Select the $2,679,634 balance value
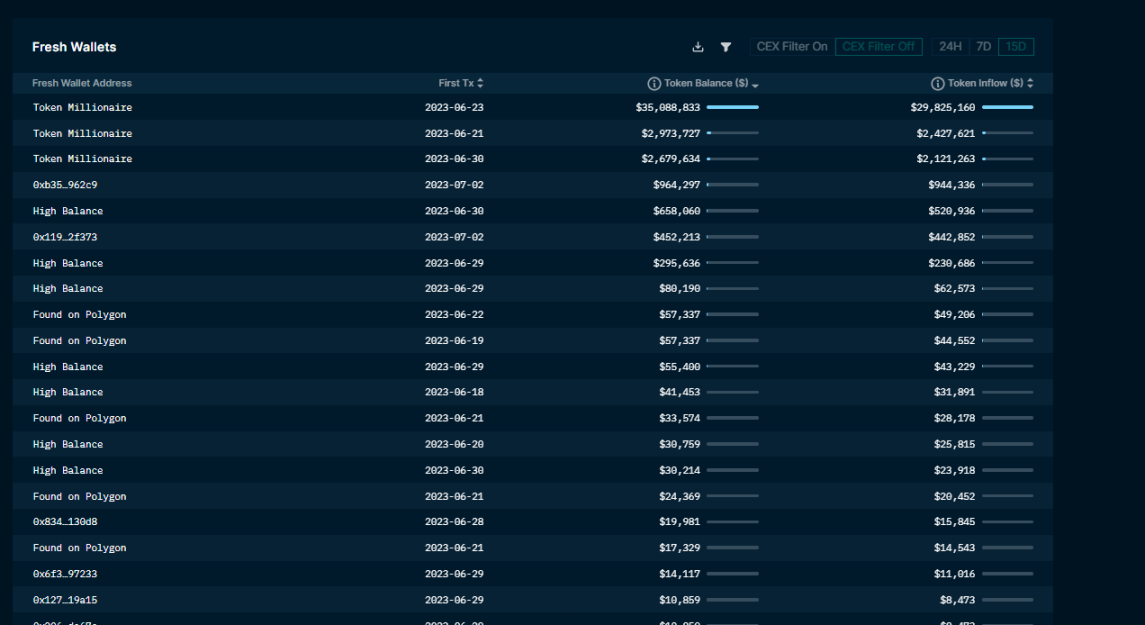Image resolution: width=1145 pixels, height=625 pixels. tap(670, 158)
